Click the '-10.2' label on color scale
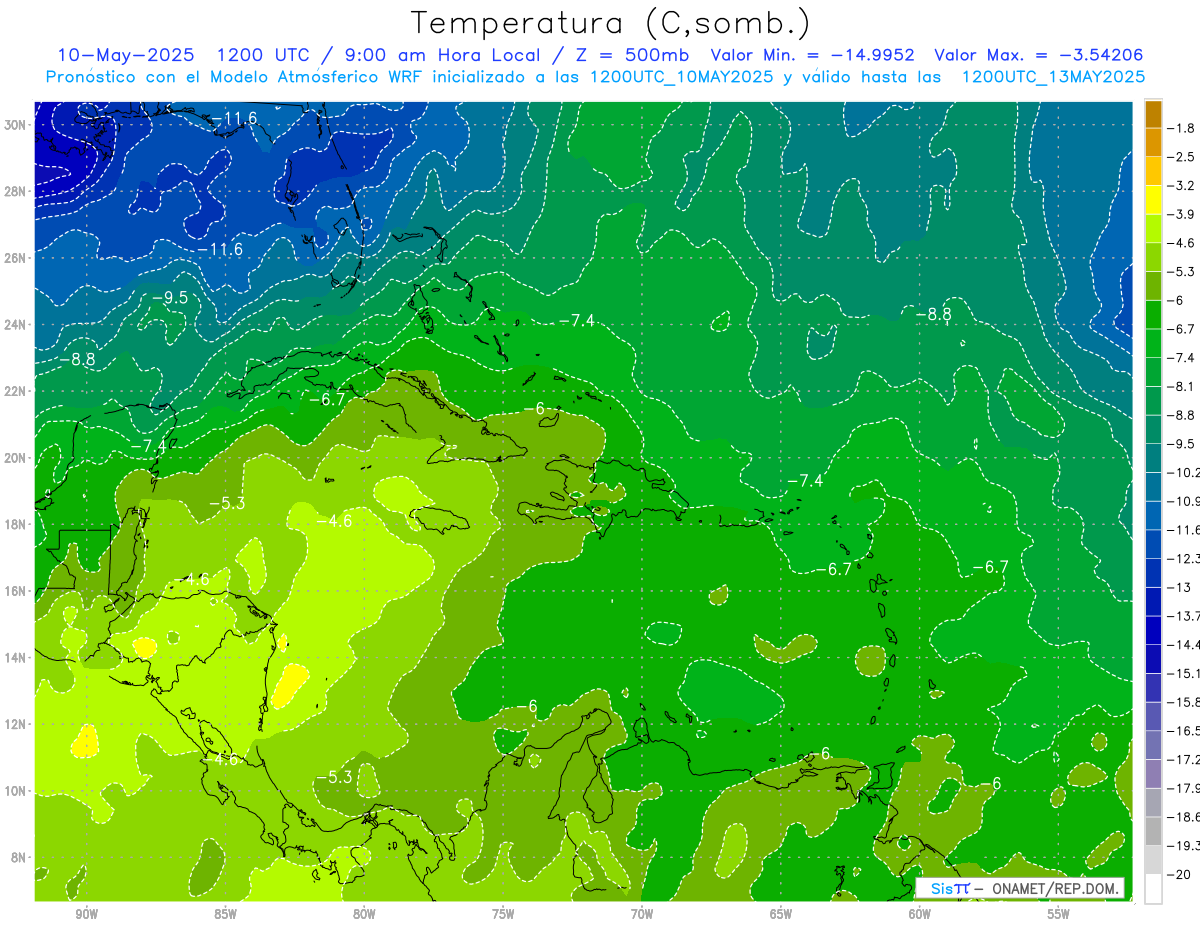Image resolution: width=1200 pixels, height=927 pixels. coord(1184,472)
